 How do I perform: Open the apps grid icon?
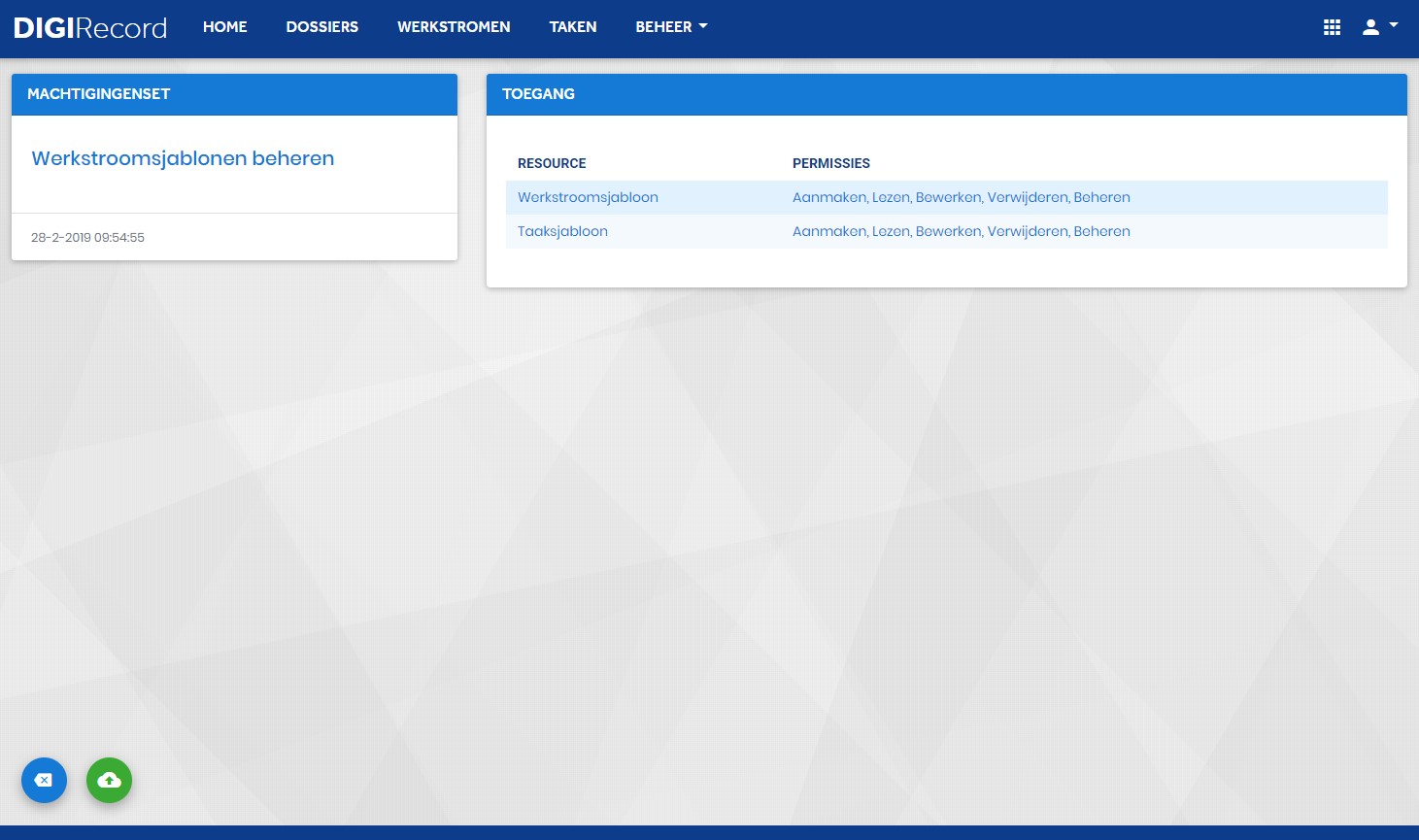1332,27
